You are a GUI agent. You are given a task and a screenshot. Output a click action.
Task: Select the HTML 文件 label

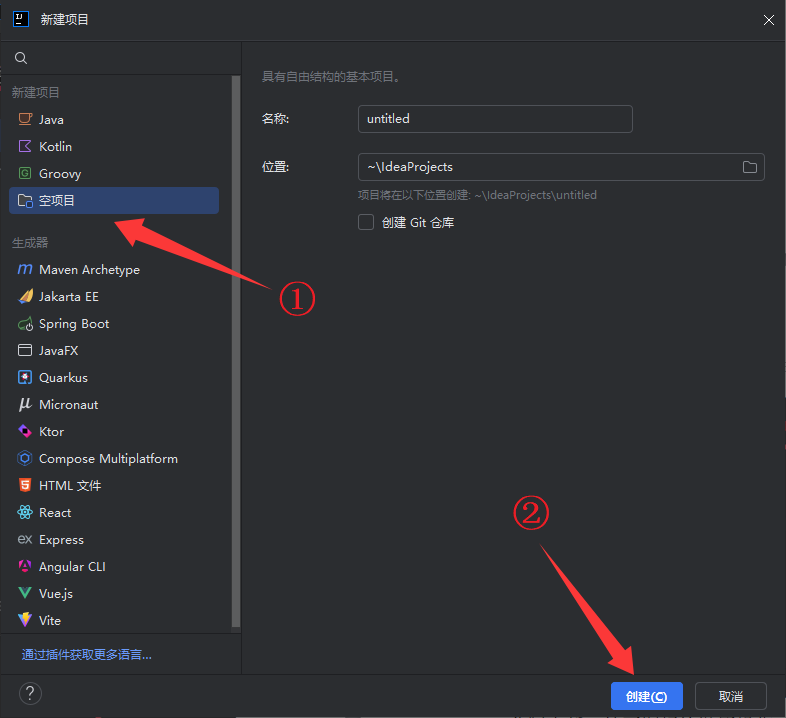tap(70, 486)
